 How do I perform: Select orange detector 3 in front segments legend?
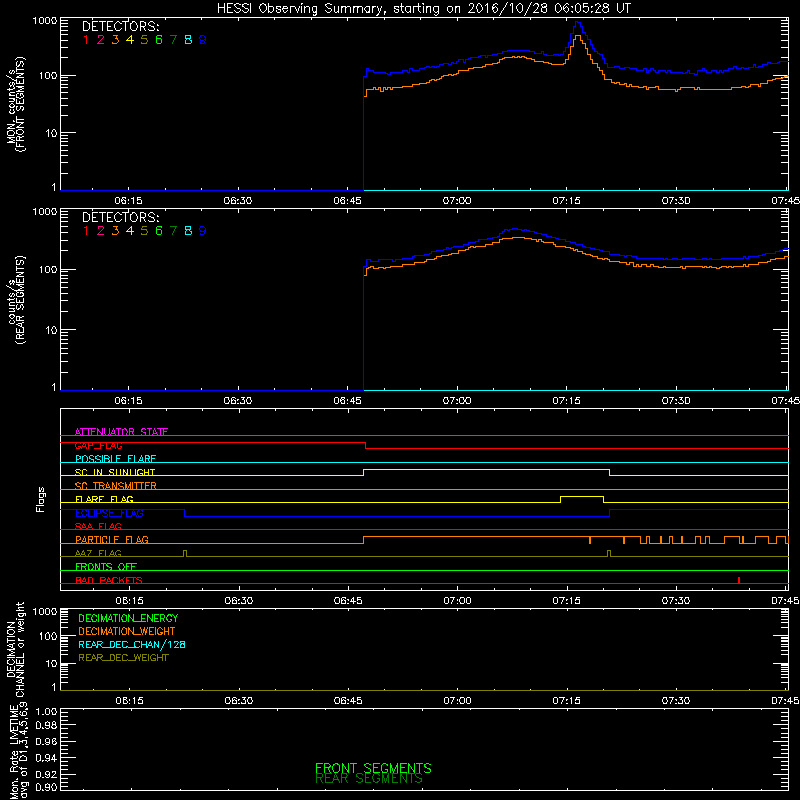[115, 40]
